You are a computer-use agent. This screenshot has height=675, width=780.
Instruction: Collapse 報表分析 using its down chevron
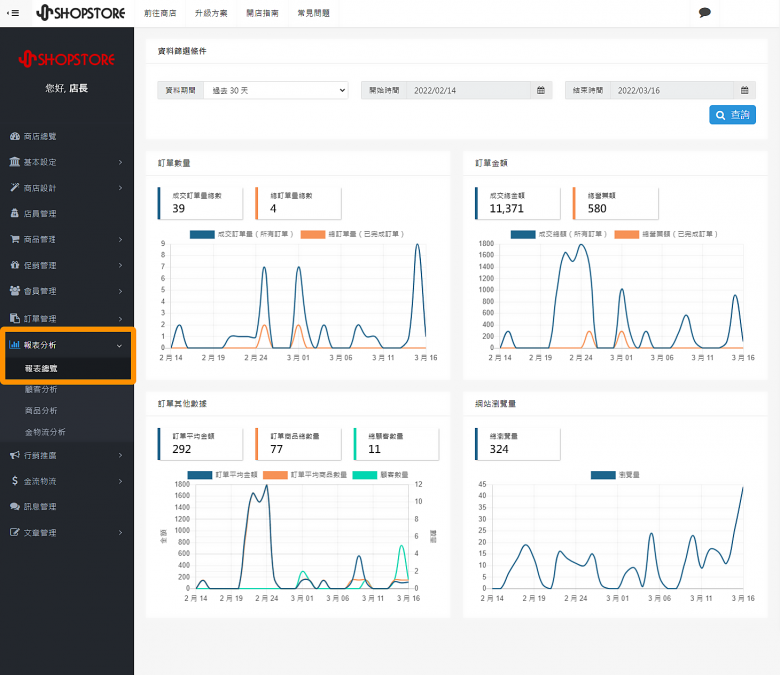tap(119, 345)
